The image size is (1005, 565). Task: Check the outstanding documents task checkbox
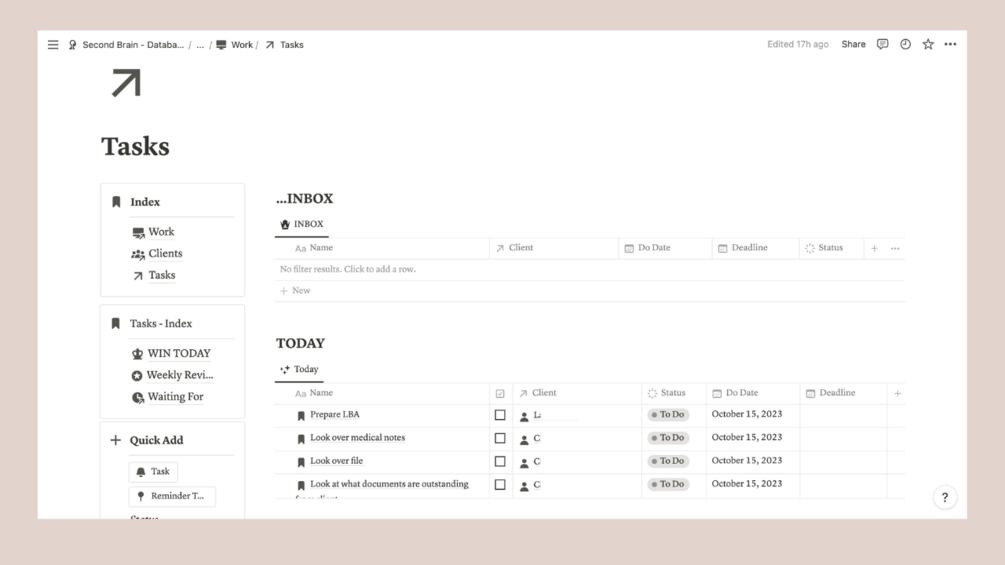[500, 484]
